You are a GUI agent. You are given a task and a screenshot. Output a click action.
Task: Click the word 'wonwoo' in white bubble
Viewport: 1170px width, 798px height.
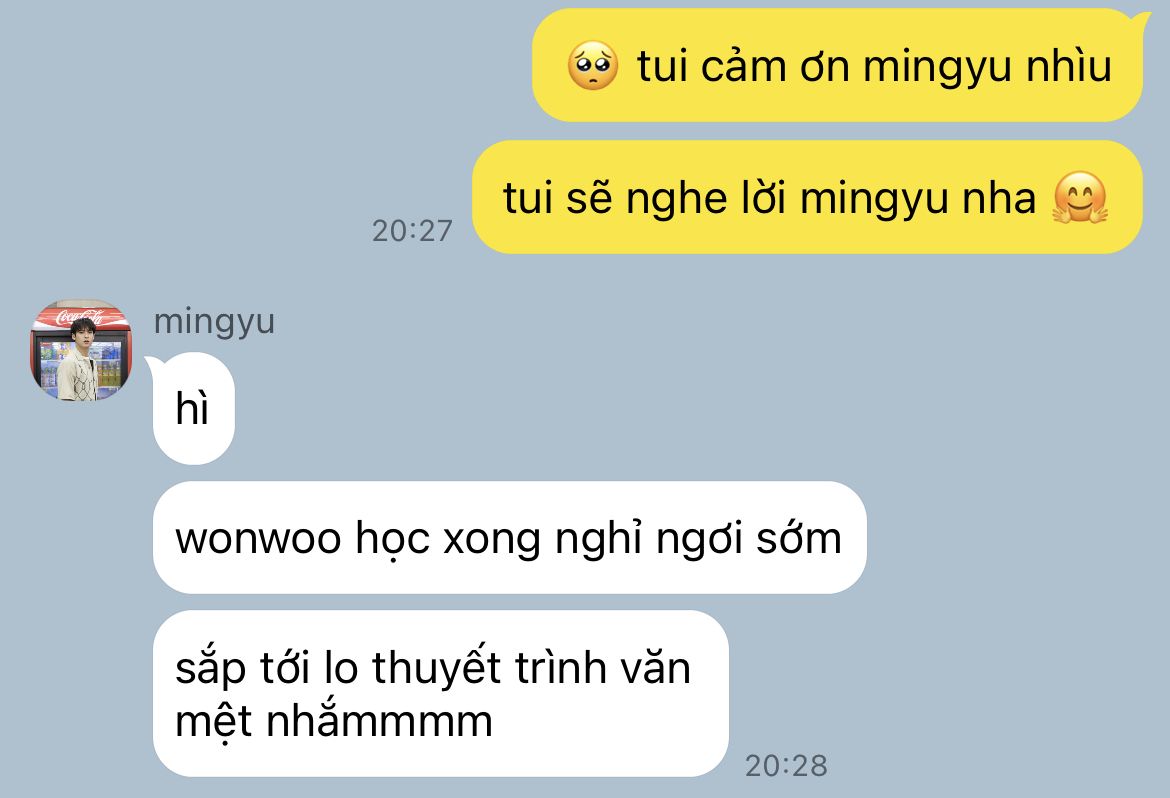(x=258, y=538)
